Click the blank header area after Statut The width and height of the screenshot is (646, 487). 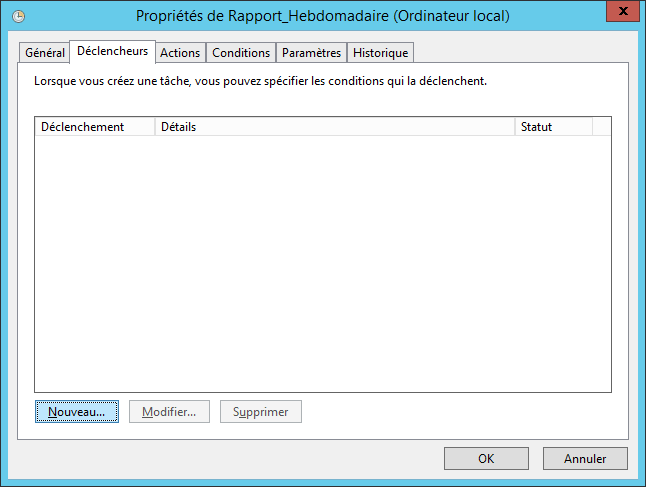(602, 126)
